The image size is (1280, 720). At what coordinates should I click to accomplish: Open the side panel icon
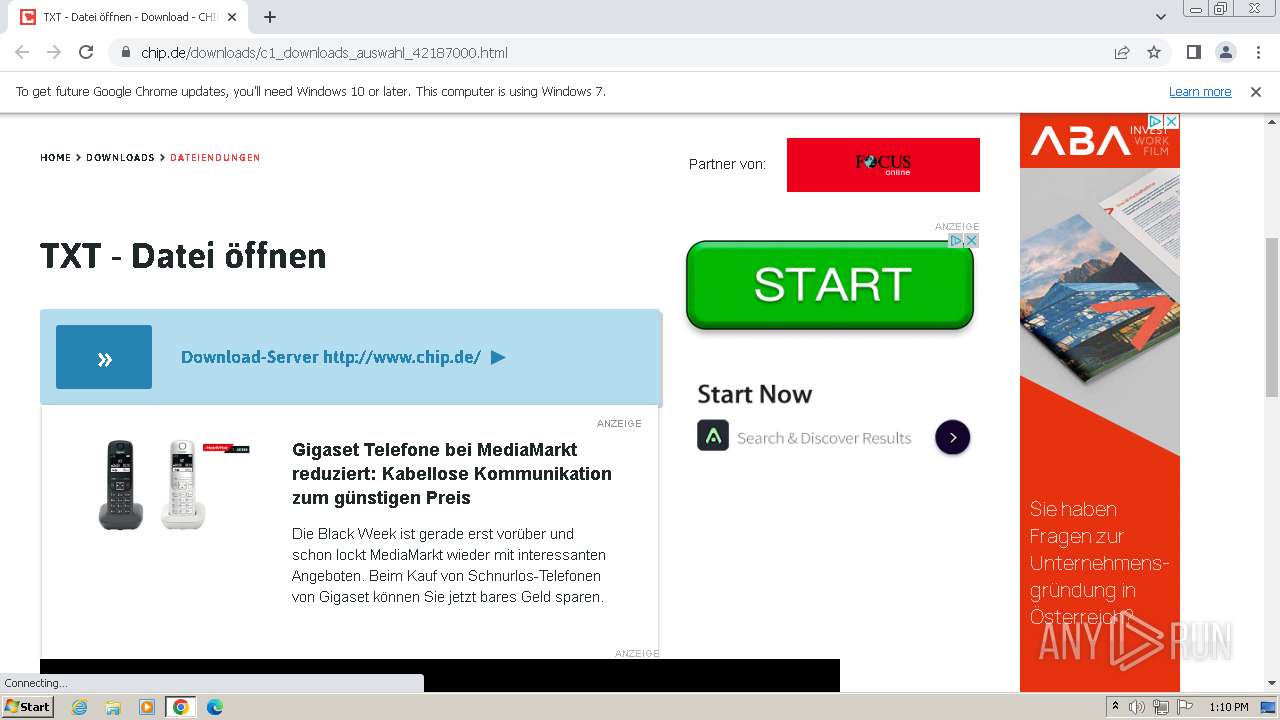(1193, 52)
